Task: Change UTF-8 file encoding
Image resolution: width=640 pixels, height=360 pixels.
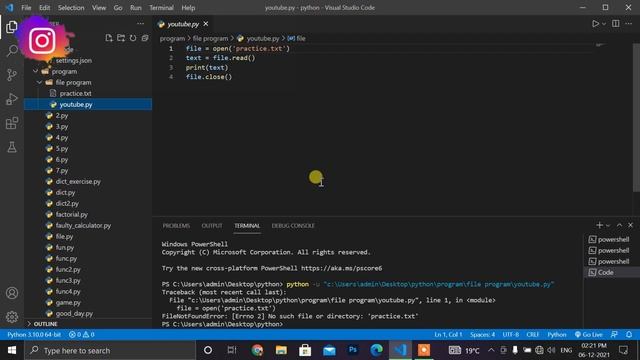Action: point(511,335)
